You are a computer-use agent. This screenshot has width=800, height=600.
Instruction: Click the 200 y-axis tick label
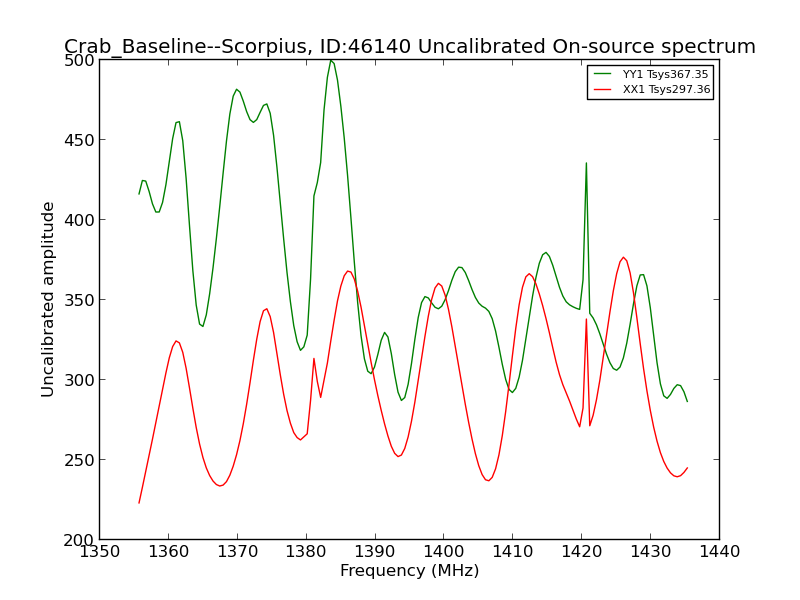tap(79, 540)
